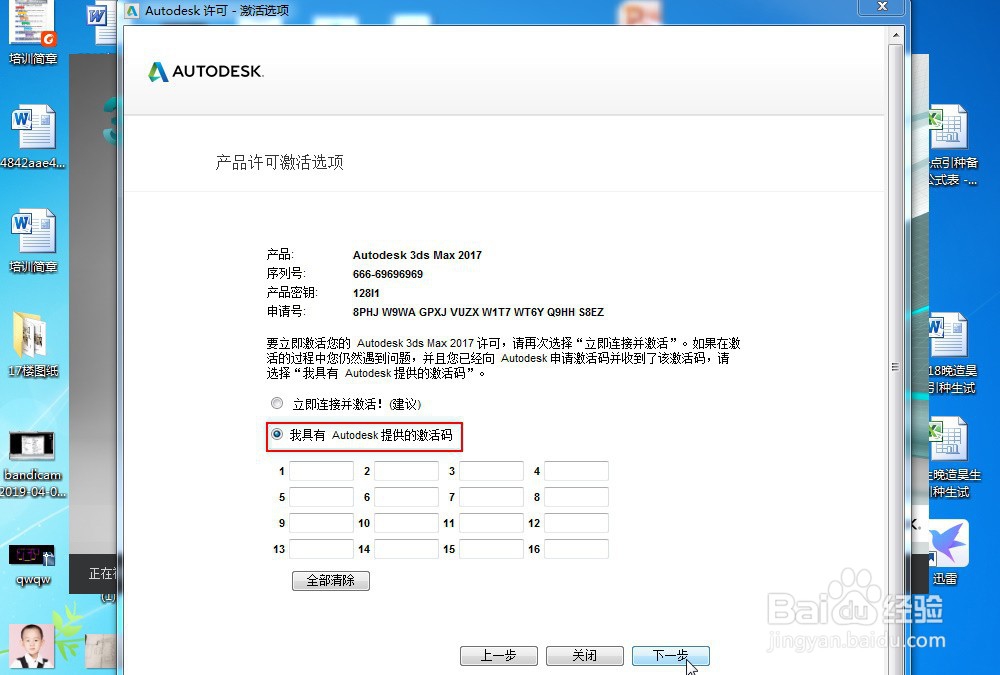Image resolution: width=1000 pixels, height=675 pixels.
Task: Click activation code field 16
Action: (576, 549)
